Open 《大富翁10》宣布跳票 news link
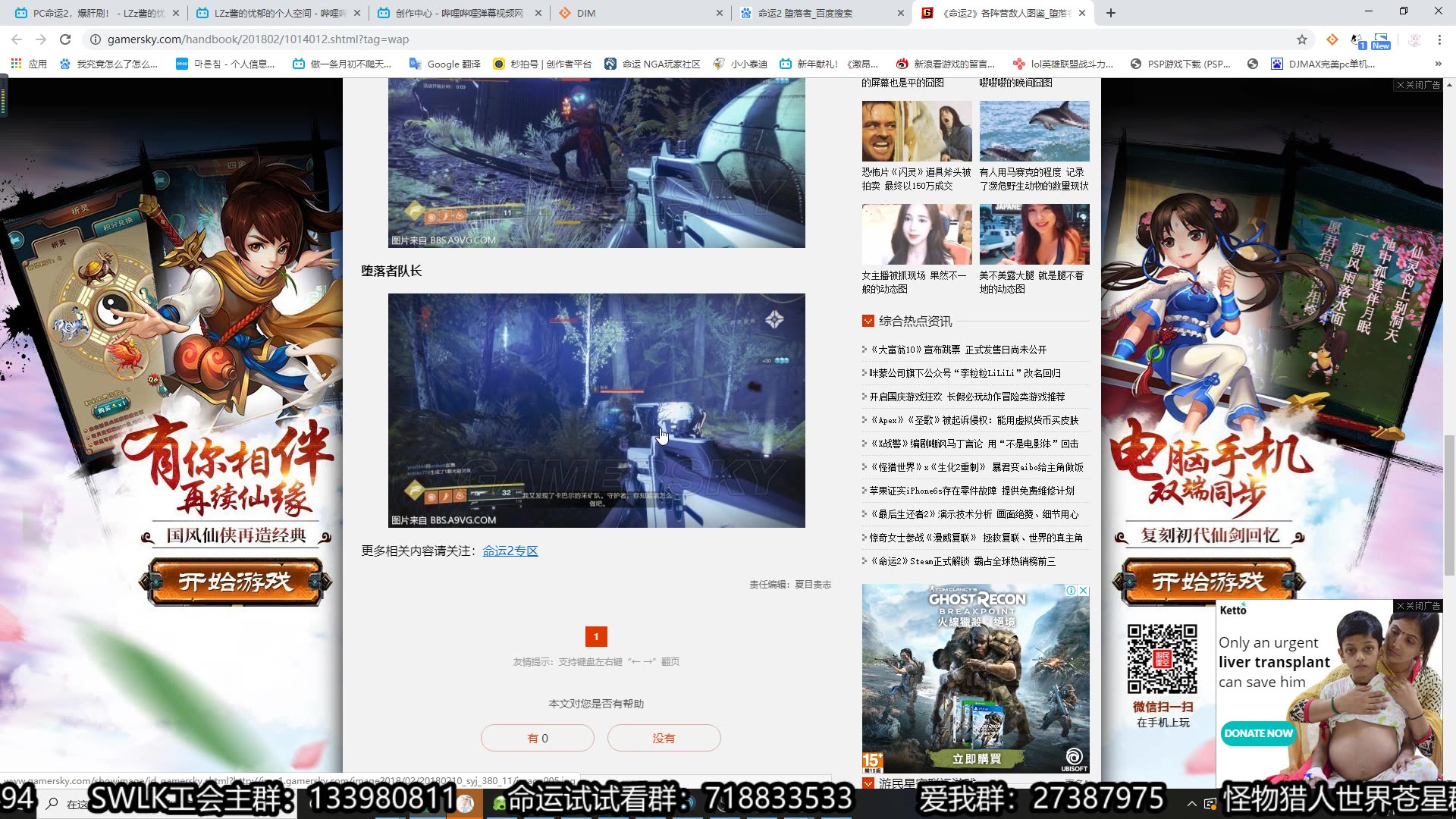This screenshot has height=819, width=1456. click(x=958, y=350)
